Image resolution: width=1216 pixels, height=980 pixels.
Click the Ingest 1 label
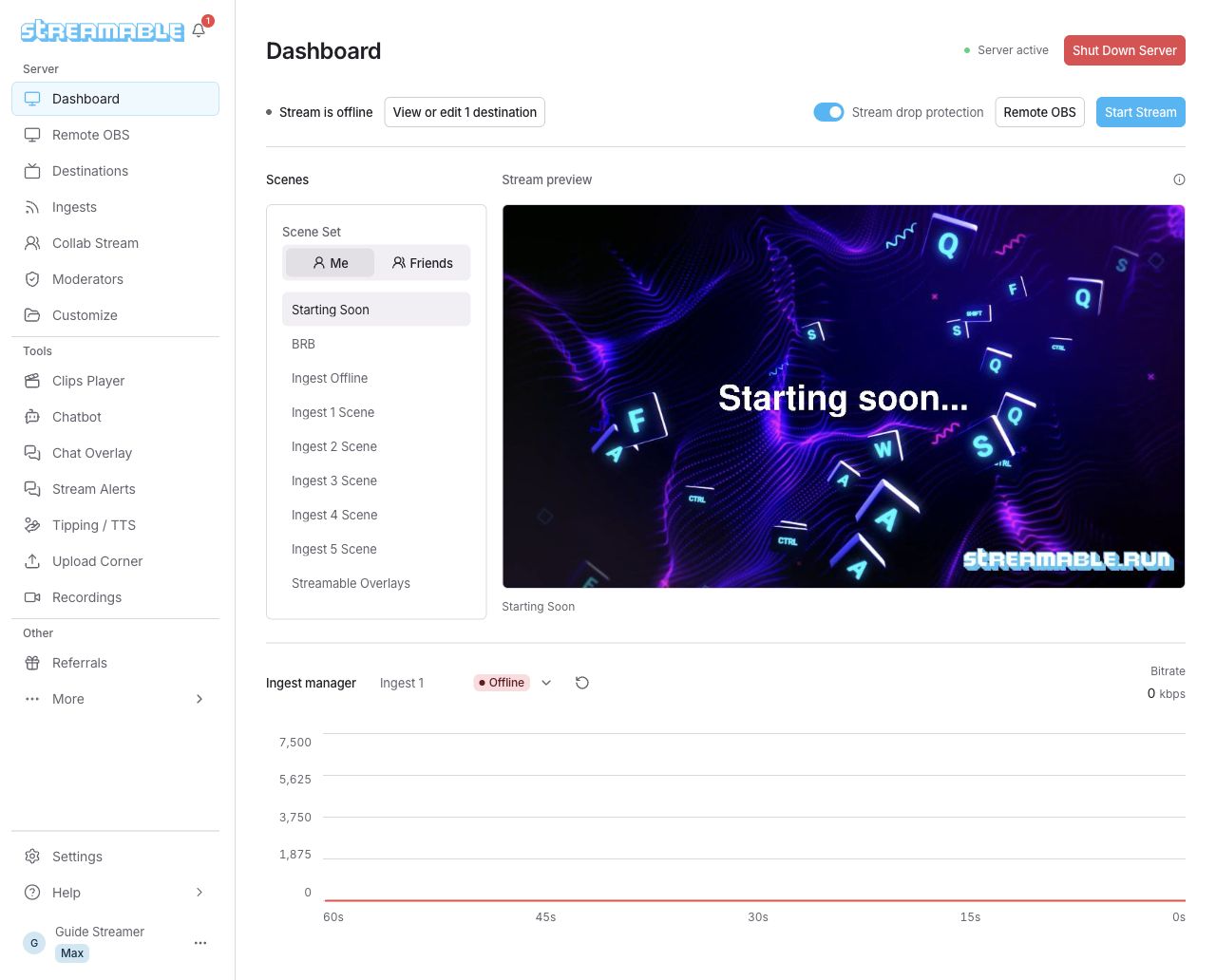(x=402, y=683)
